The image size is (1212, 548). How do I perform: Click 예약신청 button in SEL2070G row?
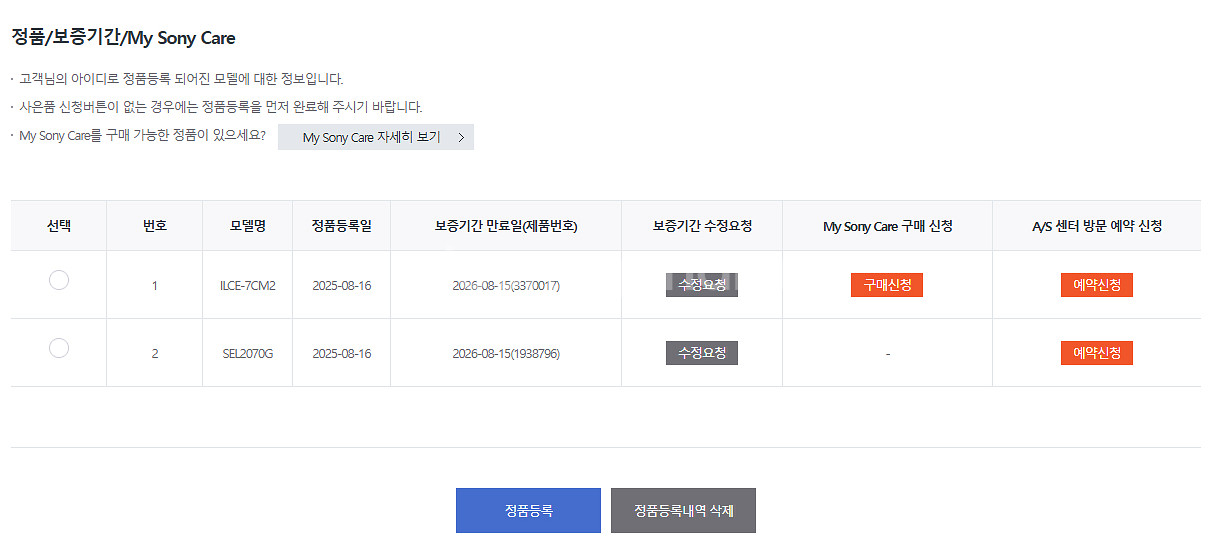pos(1097,353)
